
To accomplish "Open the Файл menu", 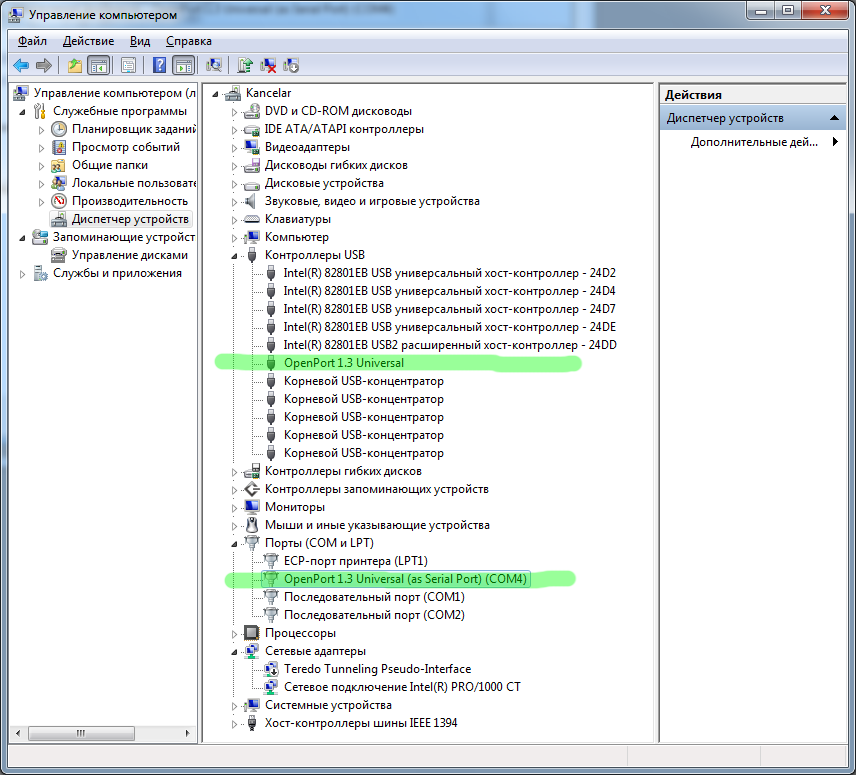I will click(x=32, y=41).
